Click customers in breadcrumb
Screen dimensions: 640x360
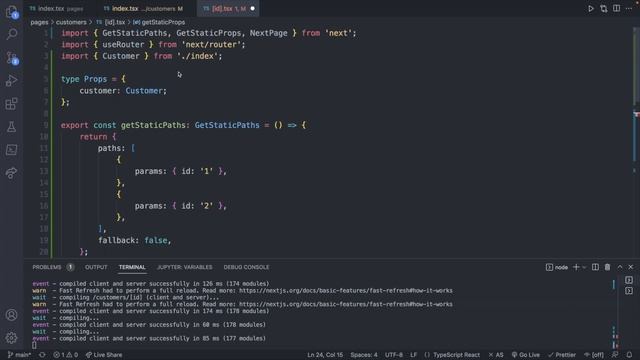point(71,22)
